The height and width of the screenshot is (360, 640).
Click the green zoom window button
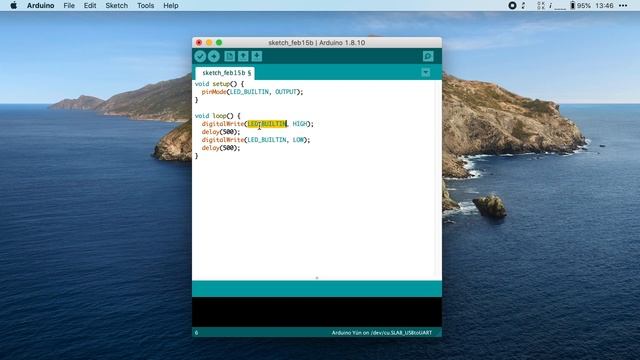coord(219,42)
